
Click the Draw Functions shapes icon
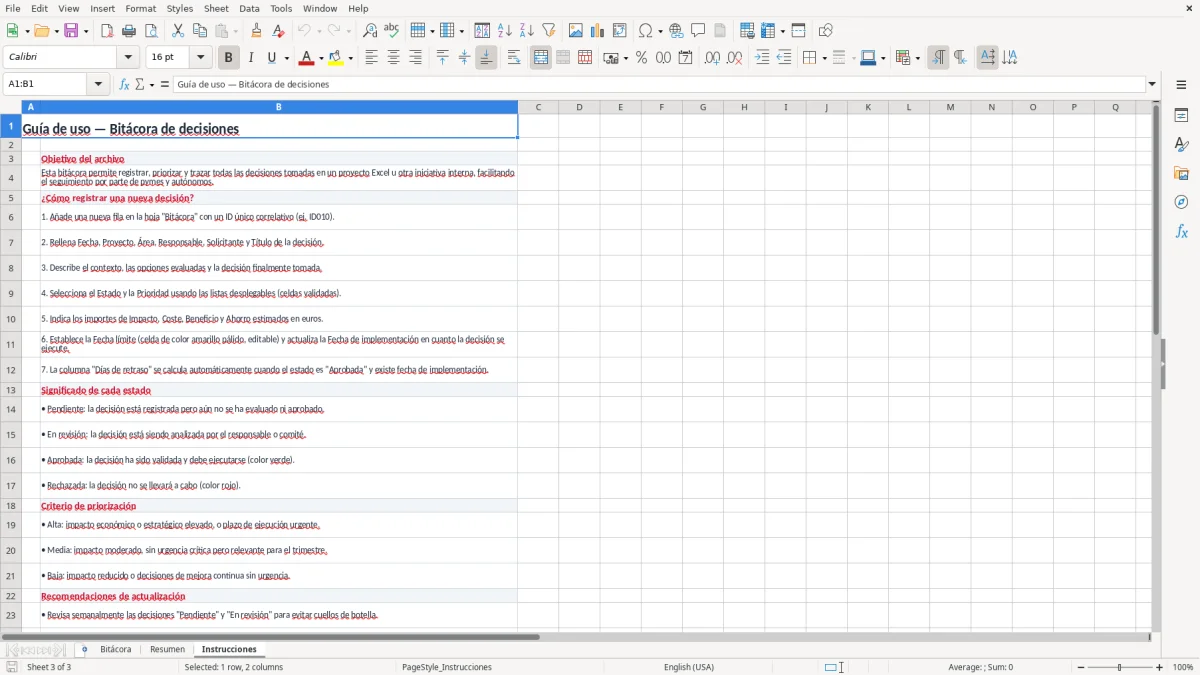pos(825,31)
